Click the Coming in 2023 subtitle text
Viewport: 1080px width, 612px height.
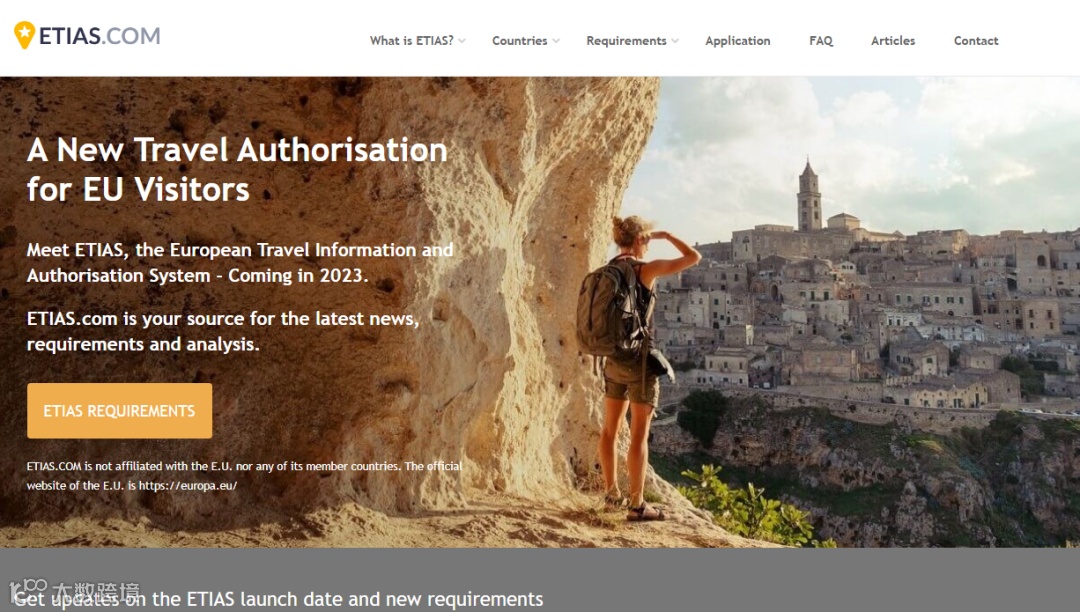coord(298,275)
